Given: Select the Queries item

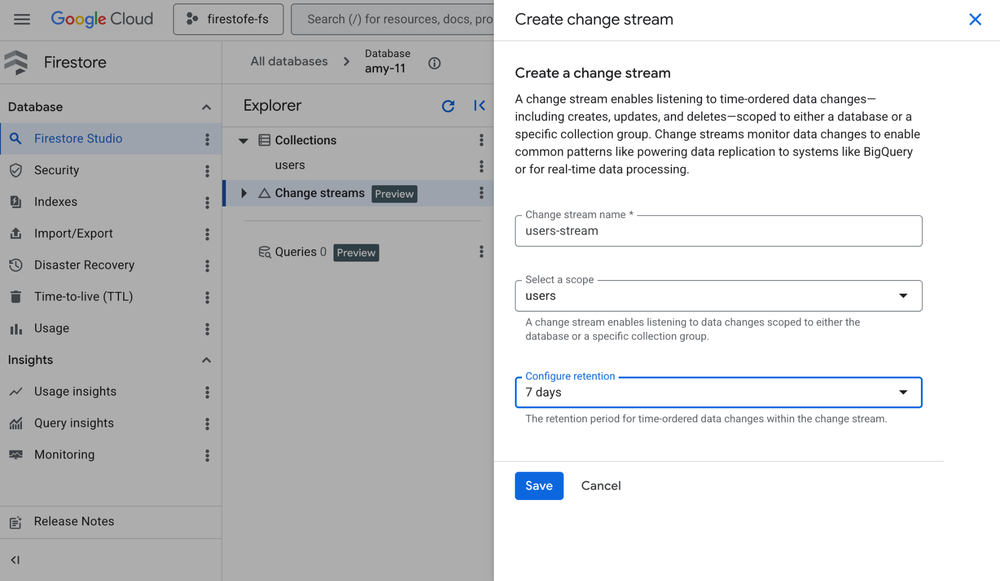Looking at the screenshot, I should point(300,252).
